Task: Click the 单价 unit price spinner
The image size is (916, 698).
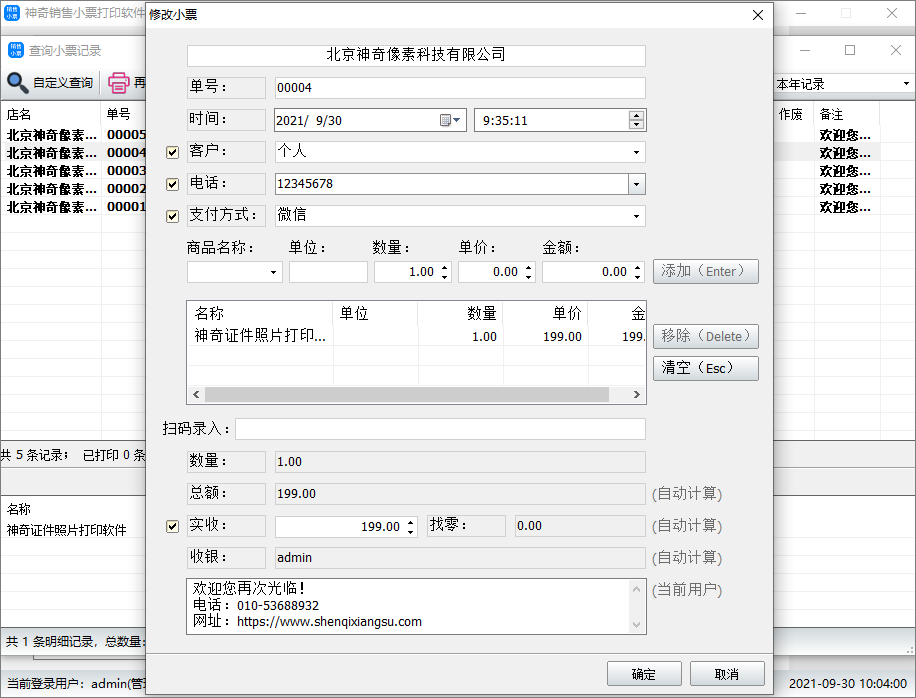Action: point(529,272)
